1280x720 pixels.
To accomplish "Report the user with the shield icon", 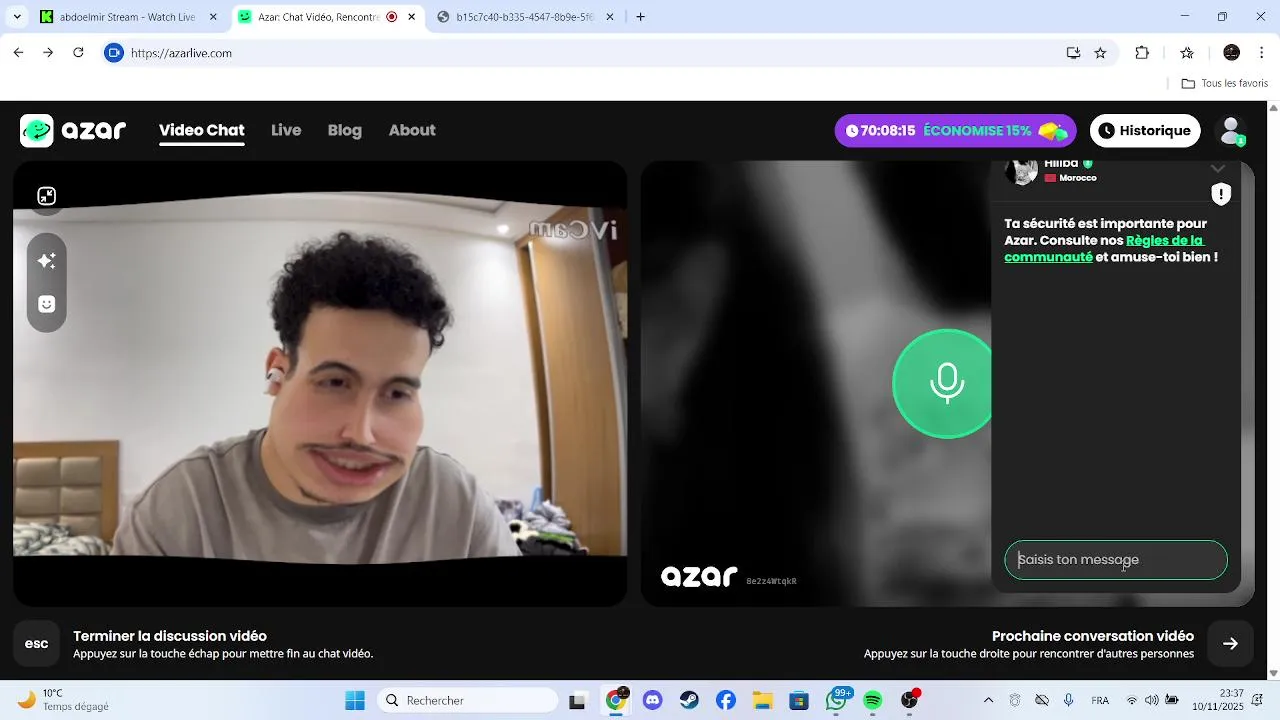I will [1221, 194].
